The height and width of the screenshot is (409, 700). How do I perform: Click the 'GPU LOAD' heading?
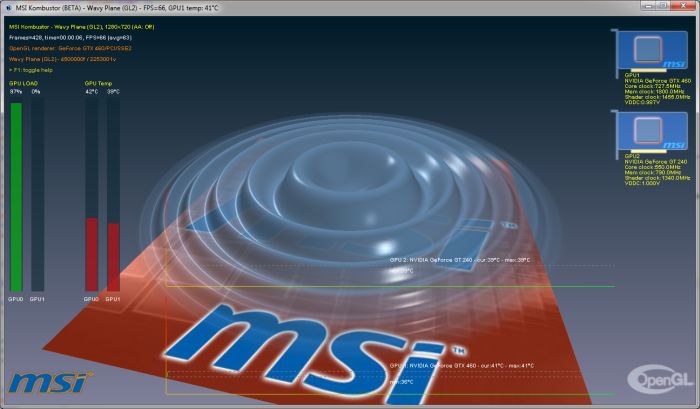point(24,83)
